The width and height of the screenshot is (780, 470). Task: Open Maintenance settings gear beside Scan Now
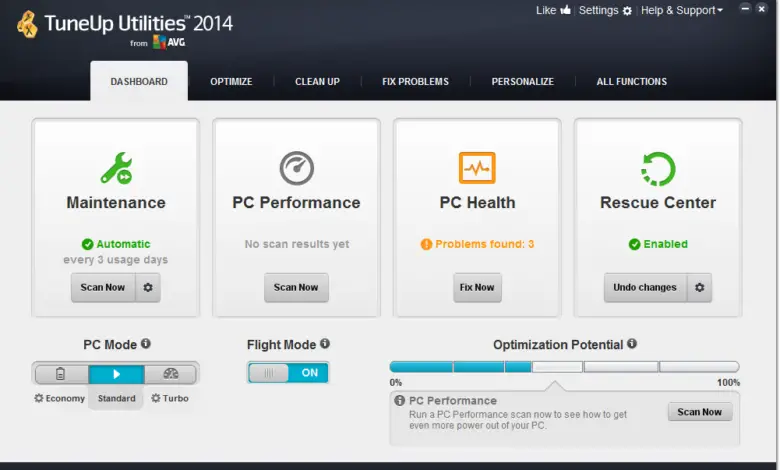pyautogui.click(x=148, y=287)
